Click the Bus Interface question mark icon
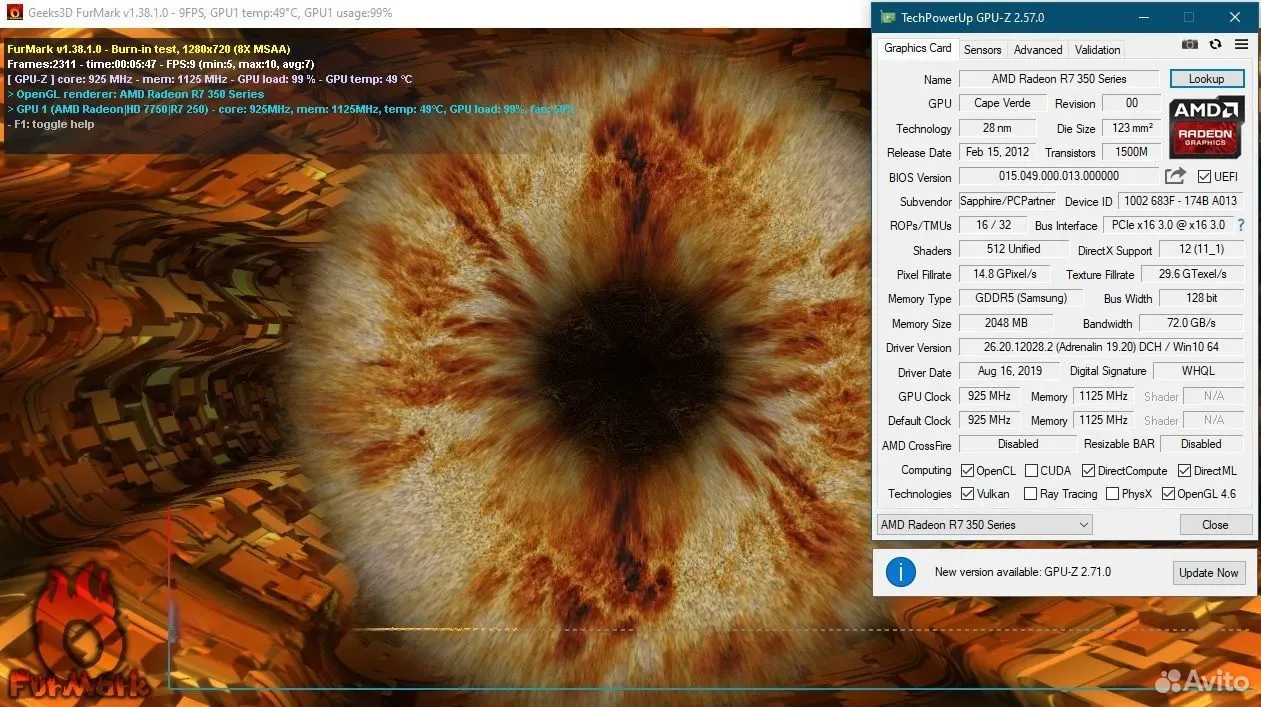The image size is (1261, 707). pyautogui.click(x=1241, y=225)
